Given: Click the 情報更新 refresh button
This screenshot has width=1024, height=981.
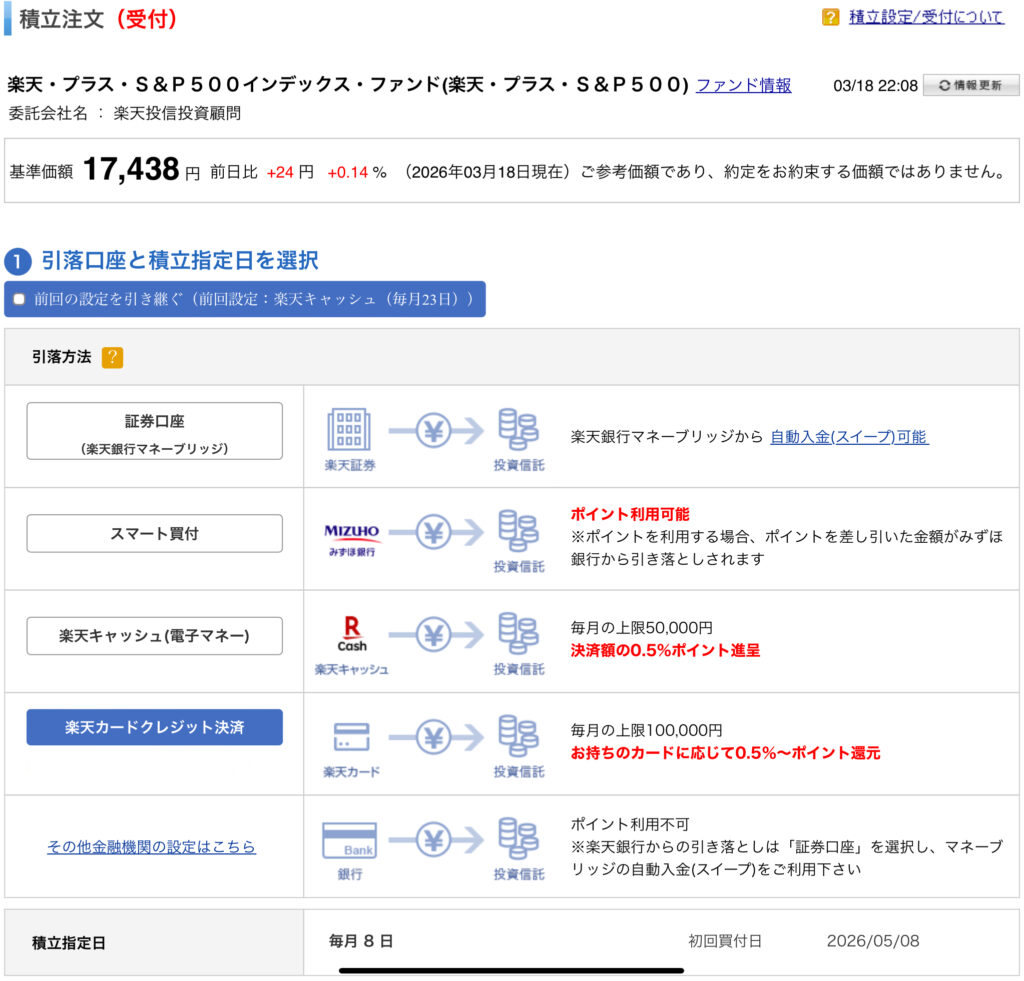Looking at the screenshot, I should click(x=970, y=86).
